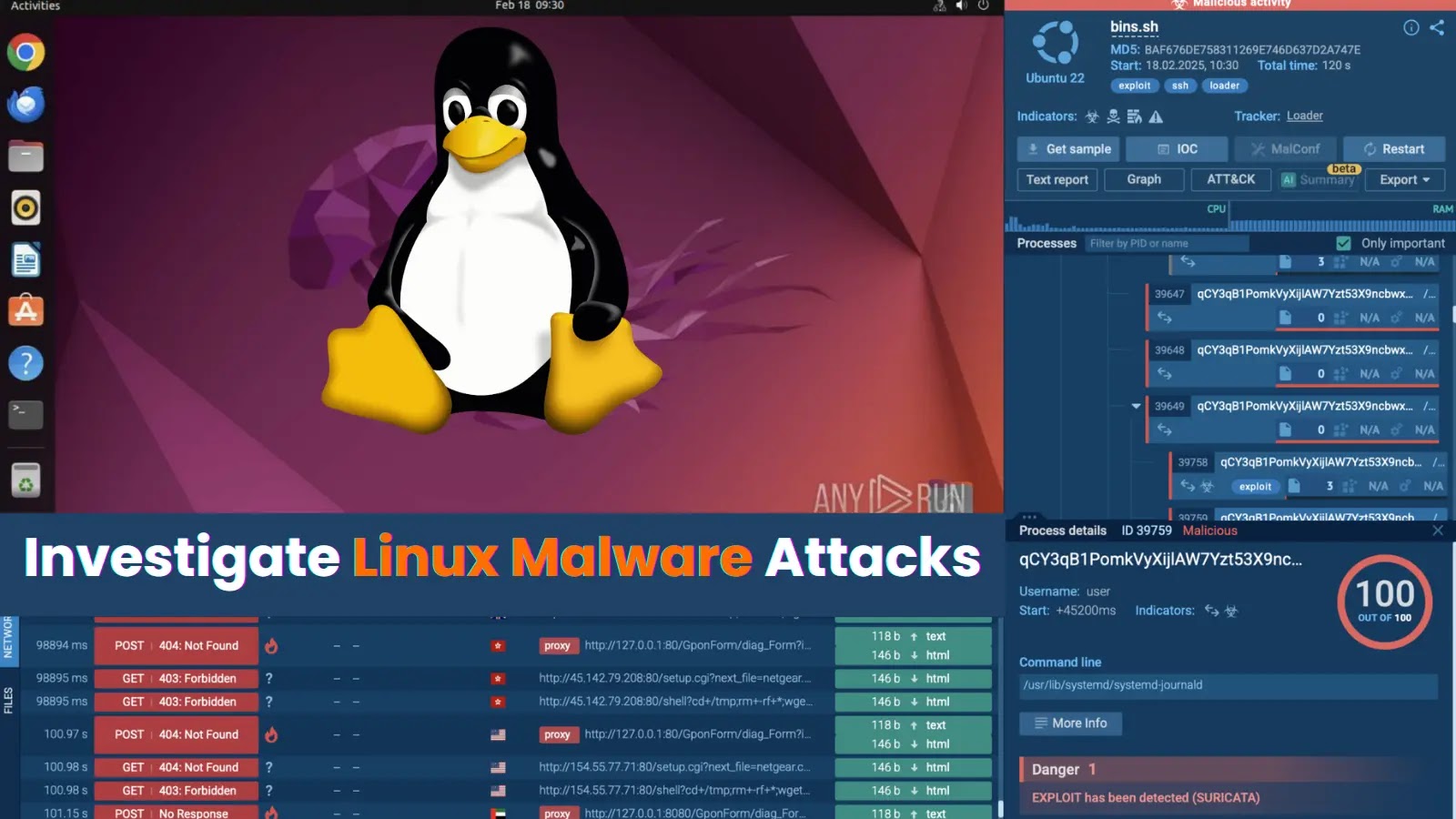
Task: Click the biohazard malicious indicator icon
Action: tap(1092, 116)
